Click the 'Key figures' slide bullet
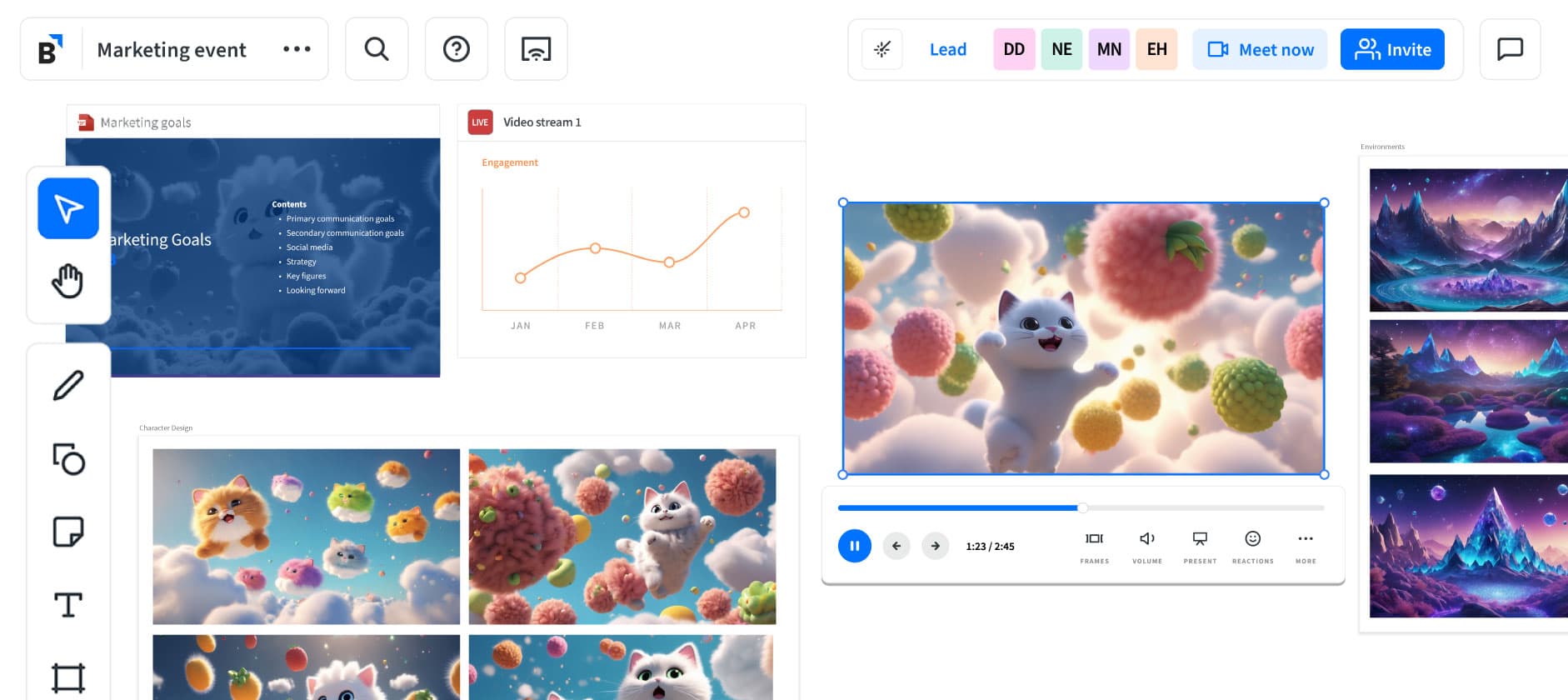The height and width of the screenshot is (700, 1568). coord(306,276)
